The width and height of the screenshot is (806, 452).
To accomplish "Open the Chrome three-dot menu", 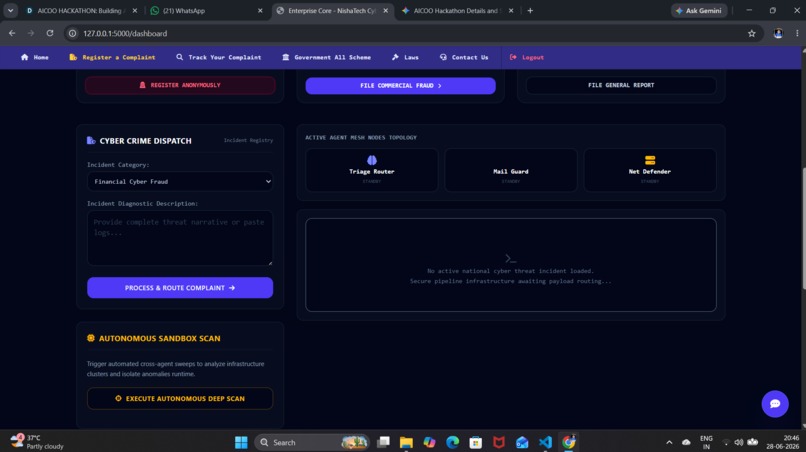I will [x=797, y=33].
